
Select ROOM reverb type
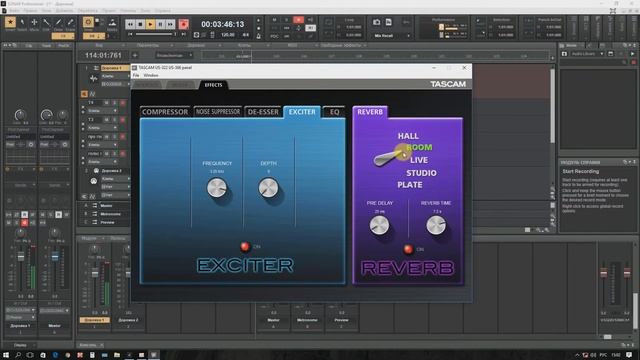419,147
